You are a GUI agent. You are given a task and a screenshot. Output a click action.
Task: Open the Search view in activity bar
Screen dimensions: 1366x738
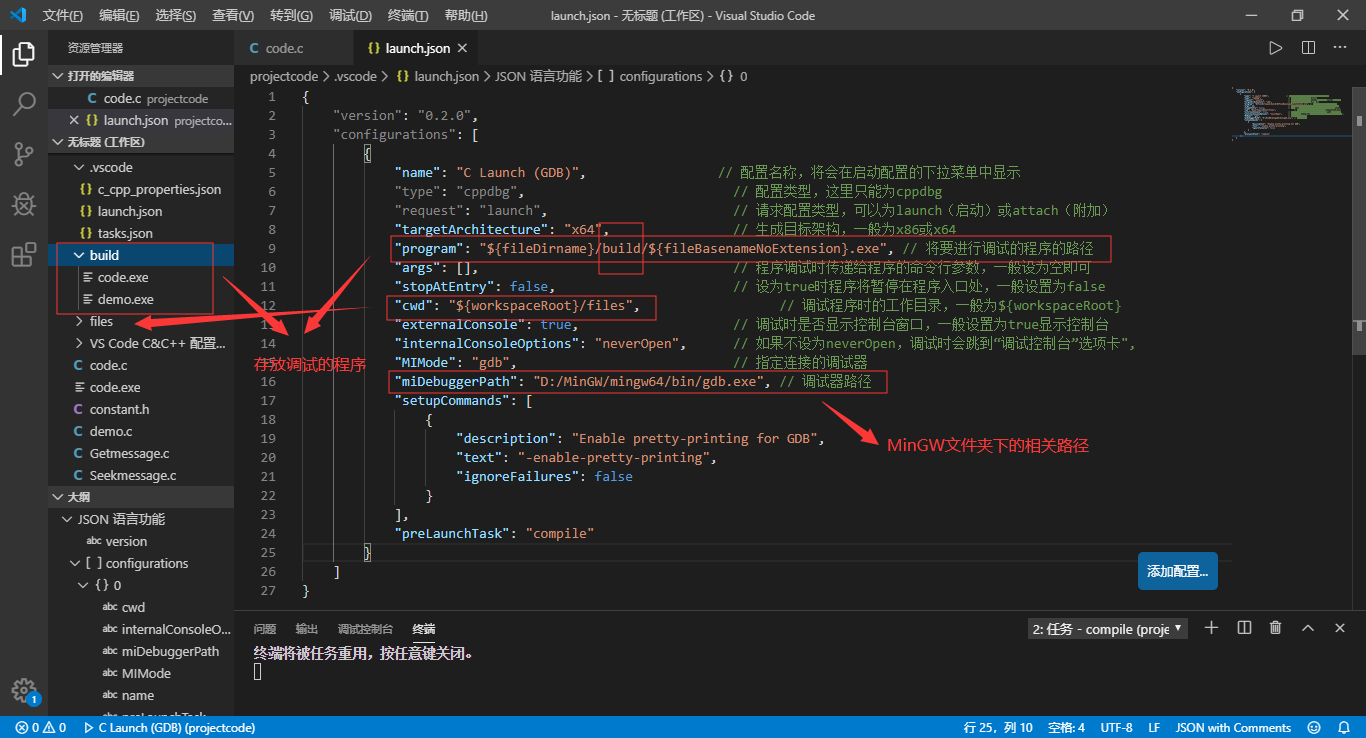point(24,104)
